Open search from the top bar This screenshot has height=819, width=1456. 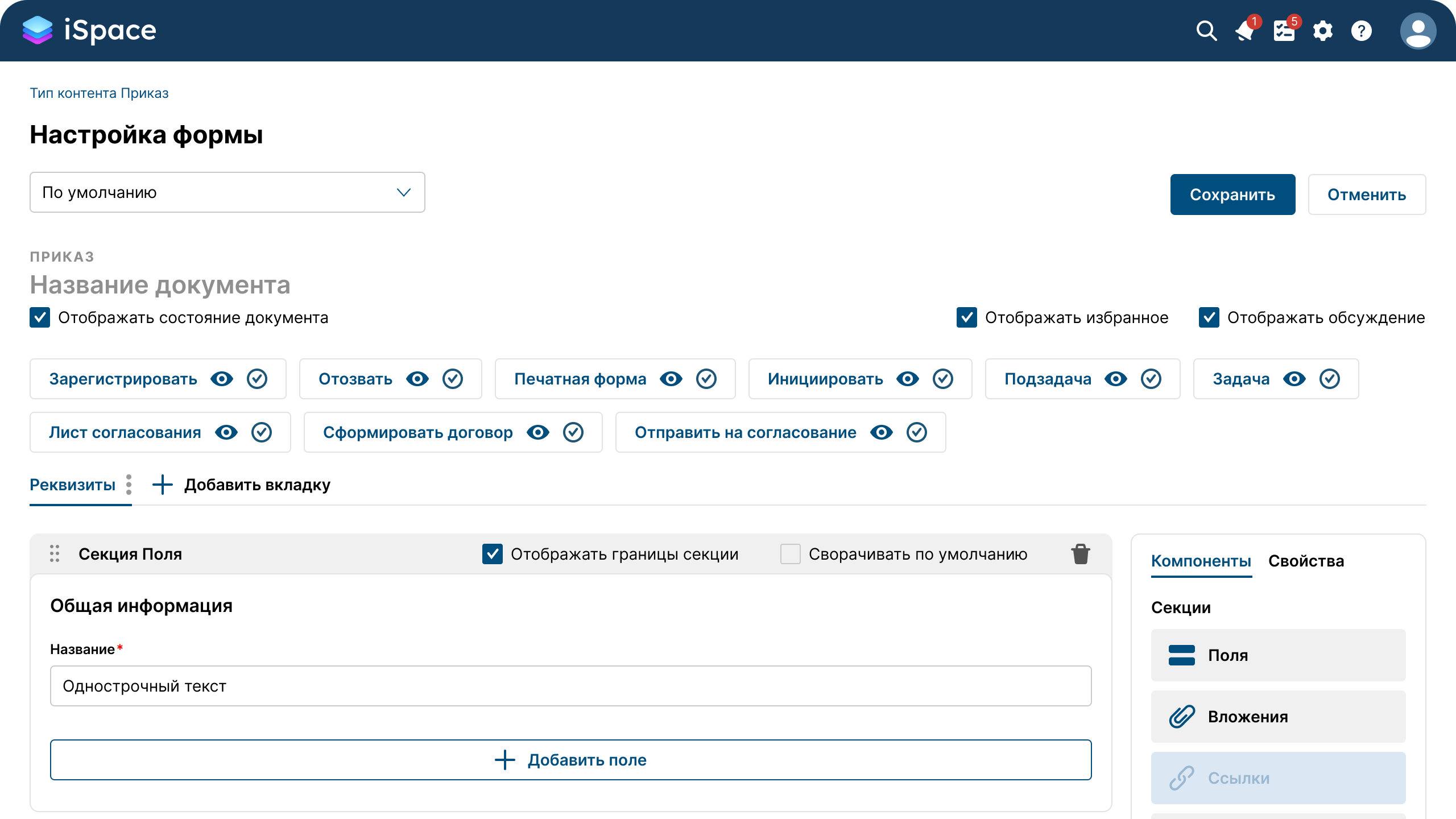tap(1206, 31)
